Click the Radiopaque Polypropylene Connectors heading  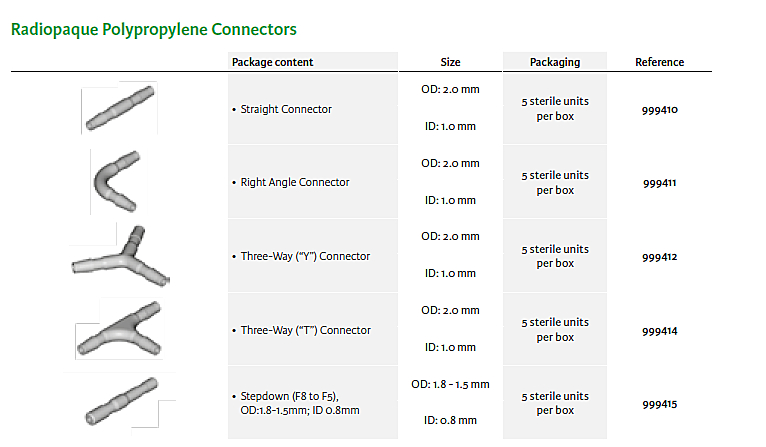click(153, 30)
